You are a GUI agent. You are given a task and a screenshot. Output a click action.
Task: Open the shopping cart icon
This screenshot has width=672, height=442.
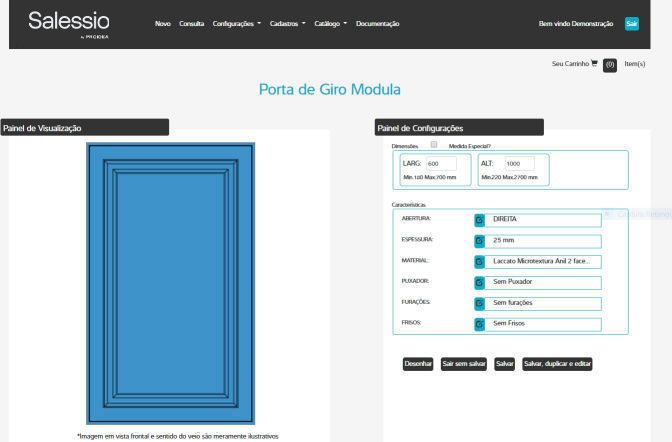point(594,64)
